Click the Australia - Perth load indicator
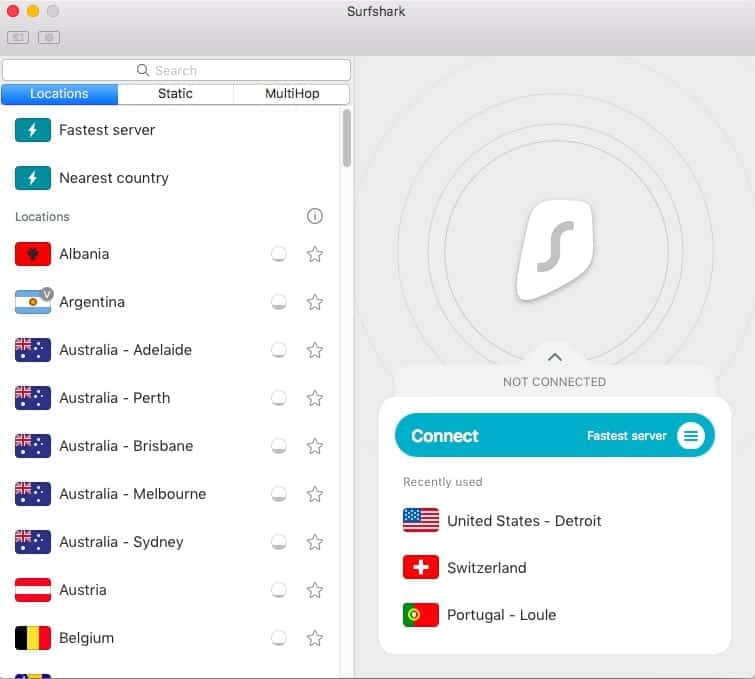 (279, 398)
